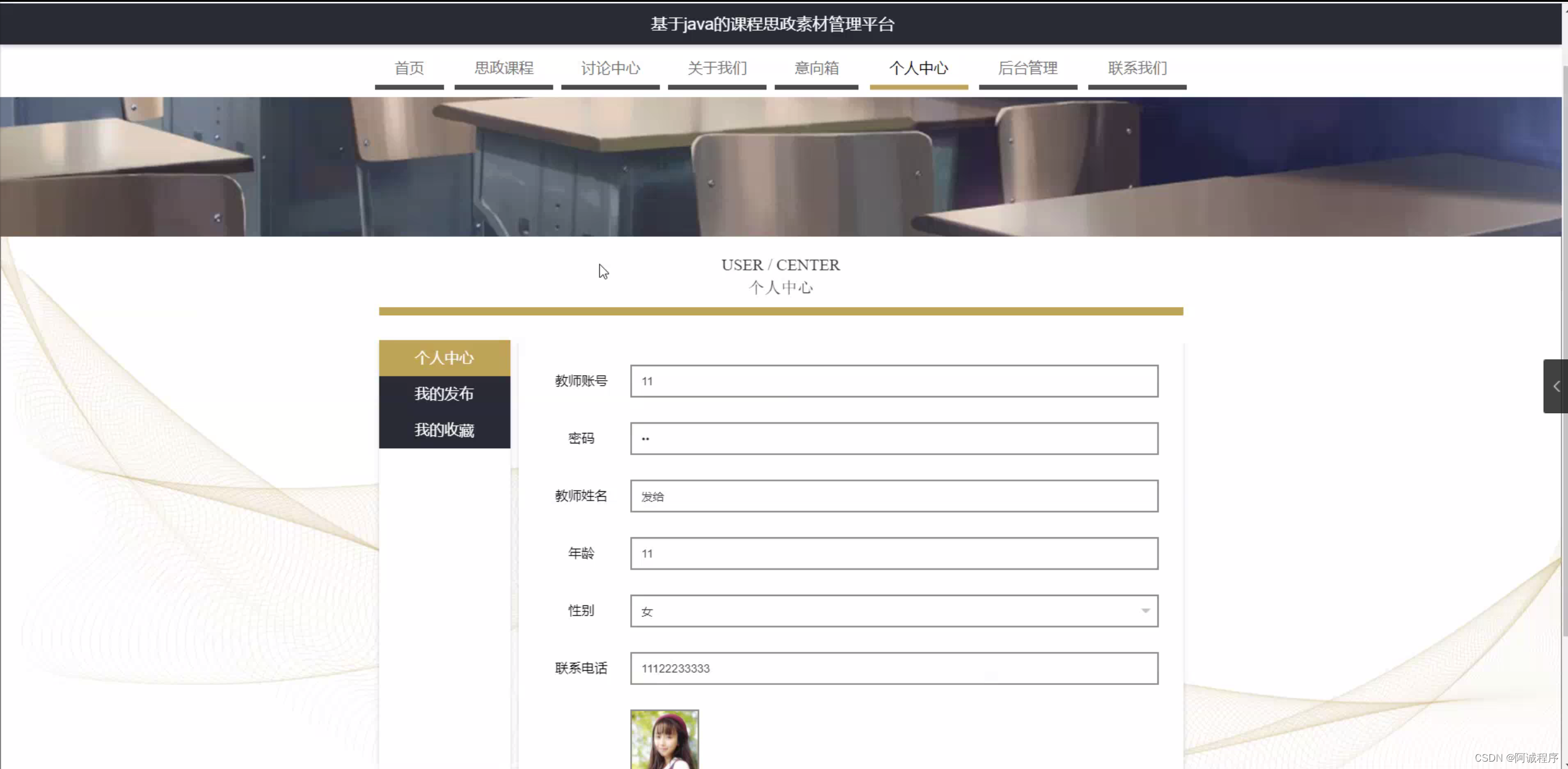Go to 首页 in the navigation bar
Screen dimensions: 1568x769
(x=409, y=68)
